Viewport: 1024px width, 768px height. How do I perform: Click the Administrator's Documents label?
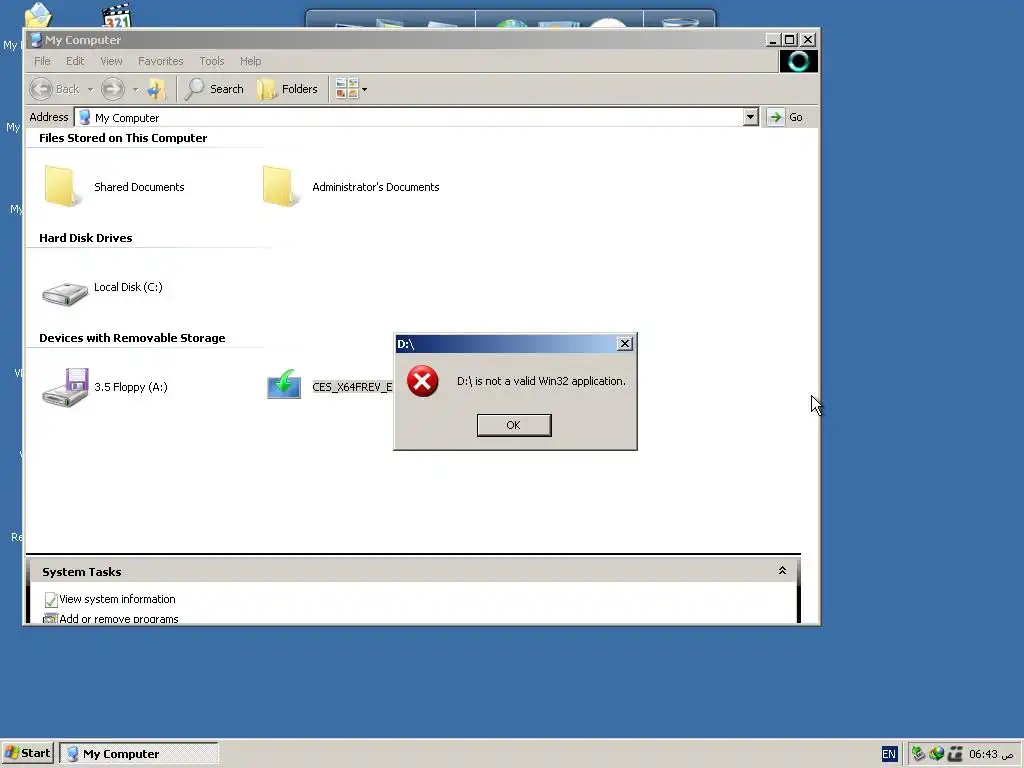(376, 187)
